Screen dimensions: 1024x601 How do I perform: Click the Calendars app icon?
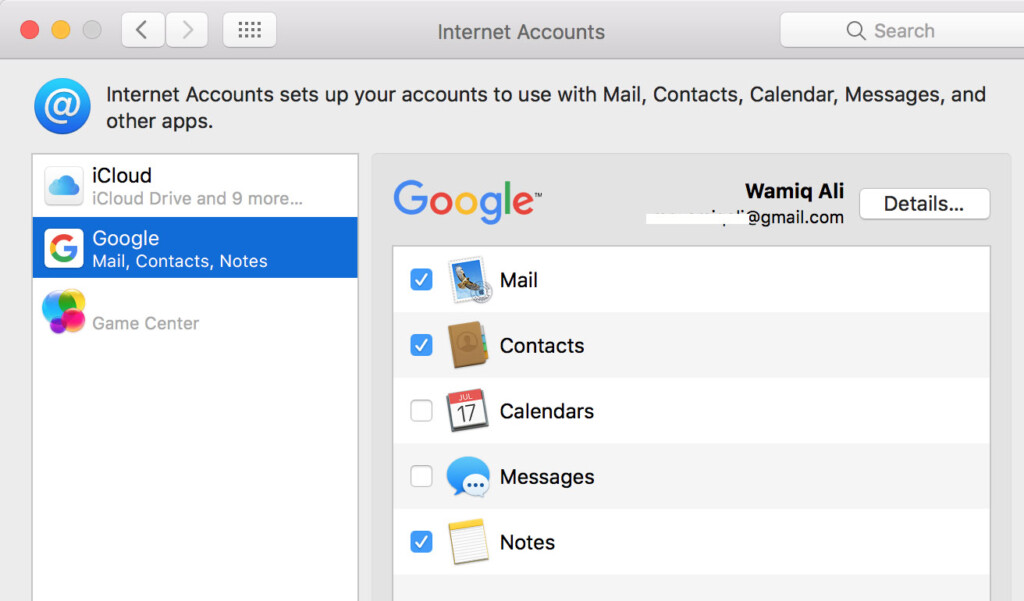[467, 411]
